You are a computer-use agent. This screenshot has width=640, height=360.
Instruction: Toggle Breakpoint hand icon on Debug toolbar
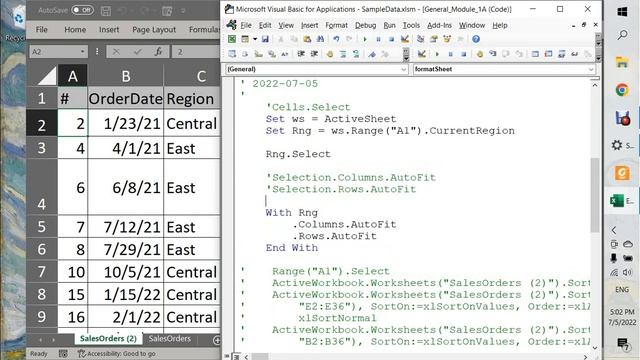point(480,54)
